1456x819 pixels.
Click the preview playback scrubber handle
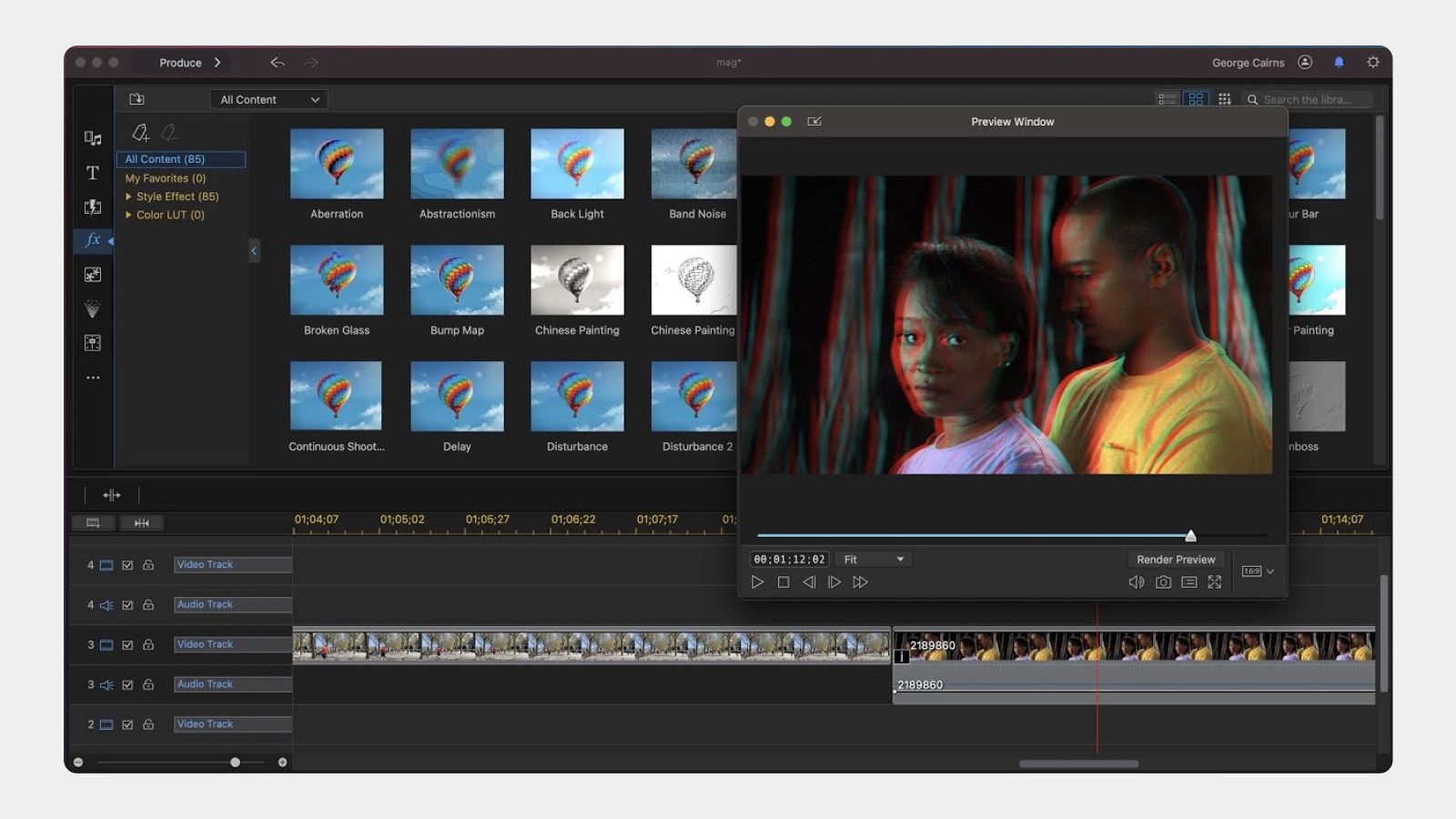pos(1190,536)
